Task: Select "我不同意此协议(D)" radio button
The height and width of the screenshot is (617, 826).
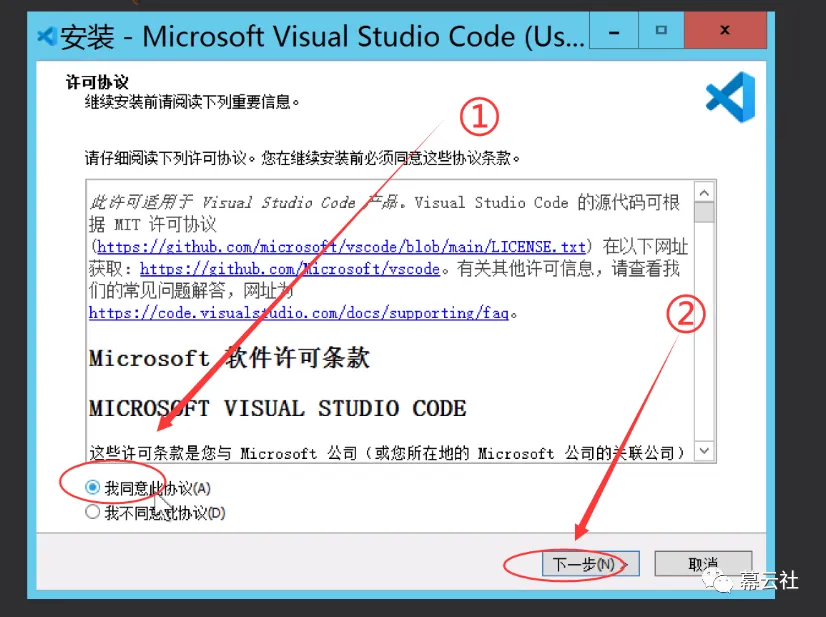Action: [x=92, y=512]
